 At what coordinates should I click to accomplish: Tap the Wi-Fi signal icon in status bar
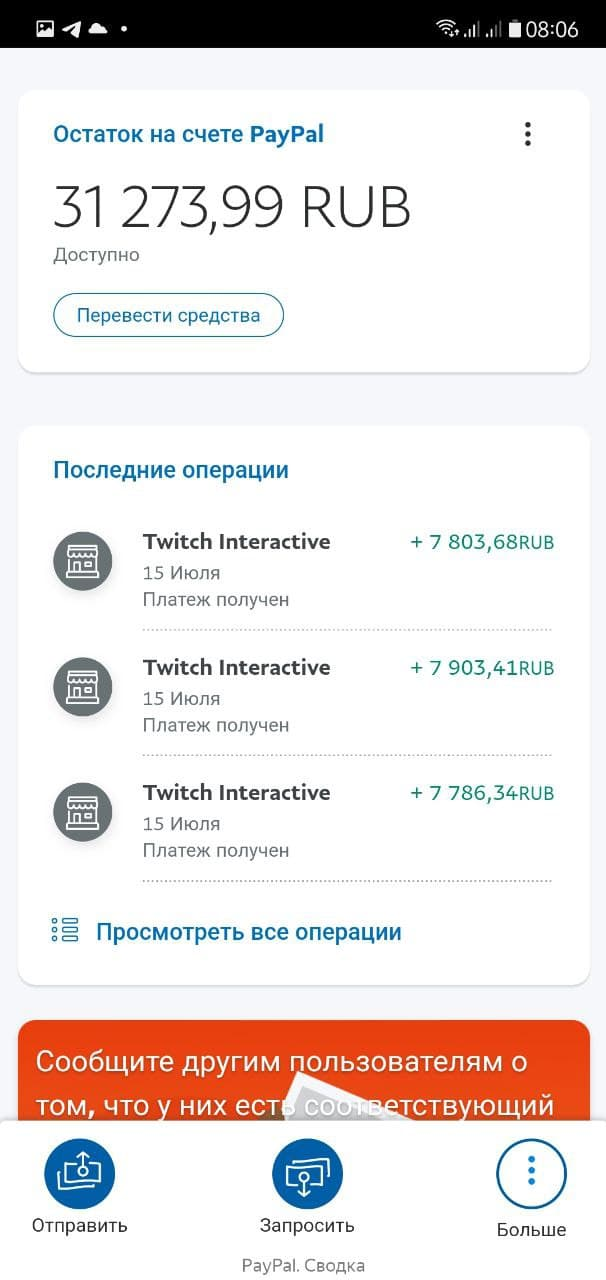(448, 29)
